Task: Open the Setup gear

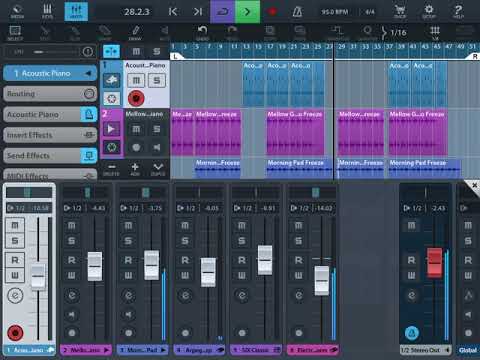Action: click(x=429, y=11)
